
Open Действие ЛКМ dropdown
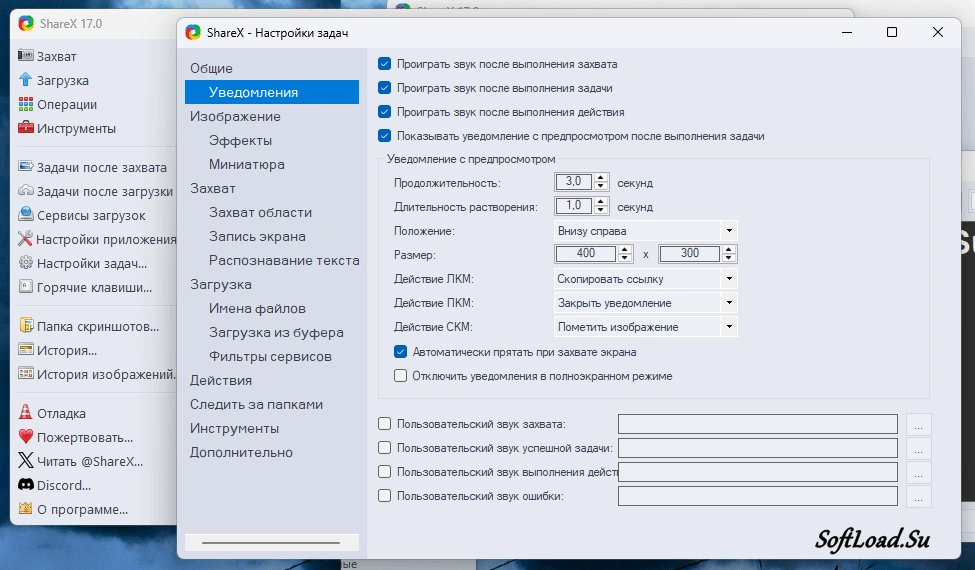tap(645, 278)
